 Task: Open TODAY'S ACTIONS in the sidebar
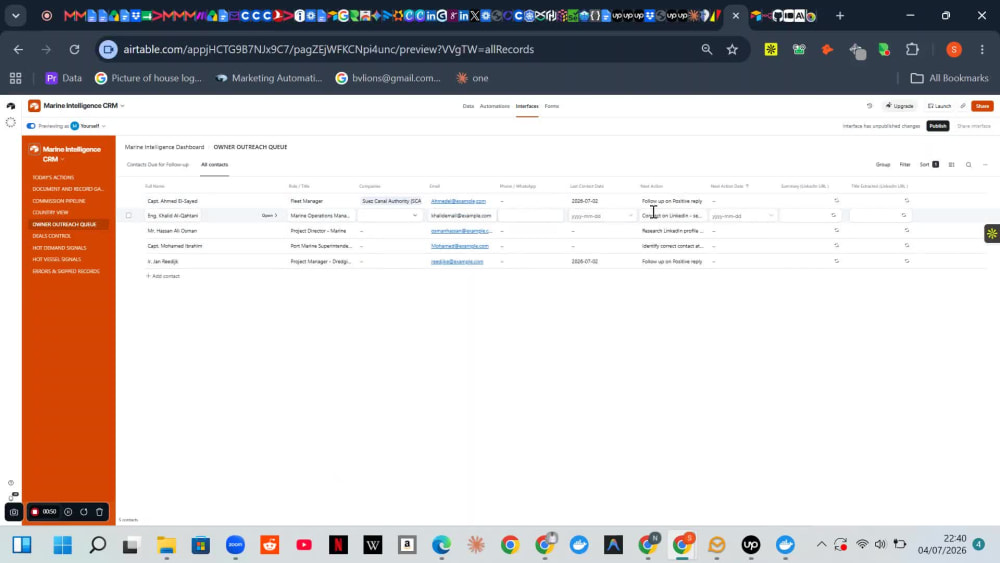(x=53, y=177)
